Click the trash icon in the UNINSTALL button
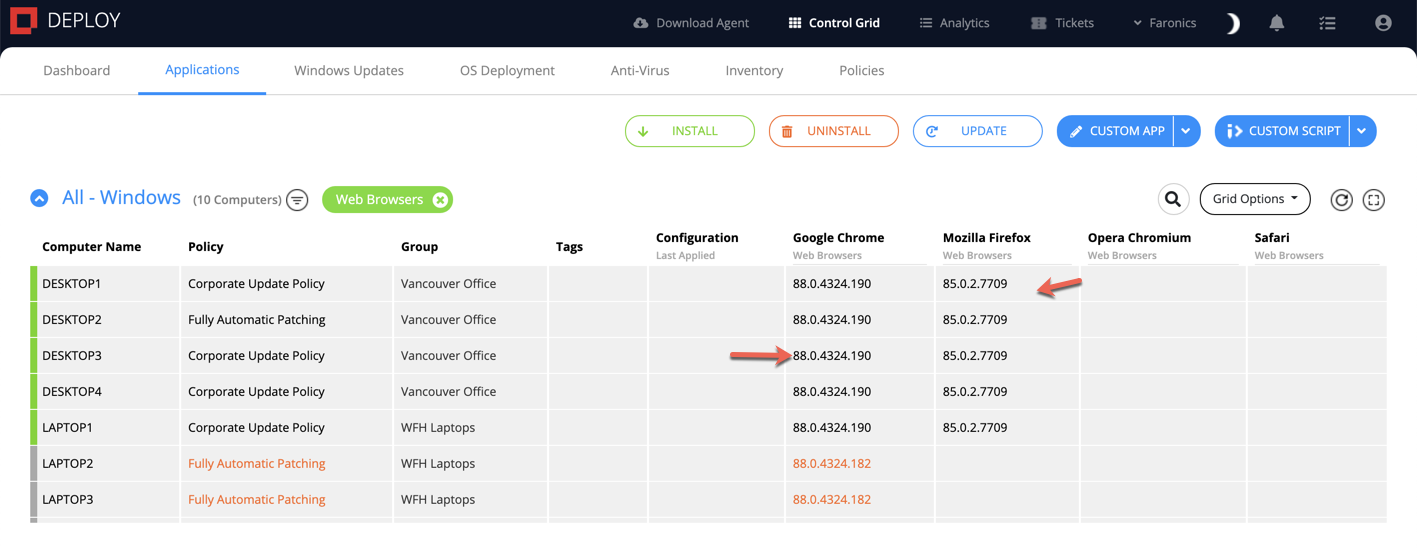Viewport: 1417px width, 554px height. [x=787, y=131]
